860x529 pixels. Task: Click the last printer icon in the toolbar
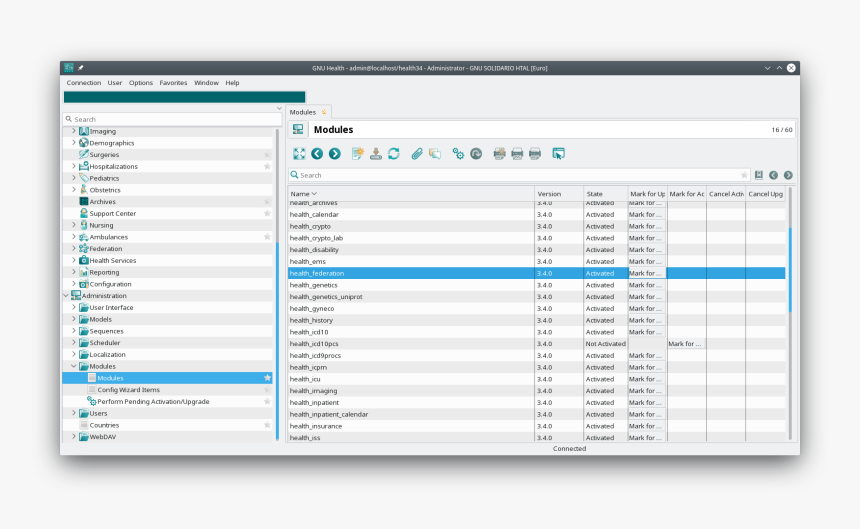pyautogui.click(x=535, y=154)
